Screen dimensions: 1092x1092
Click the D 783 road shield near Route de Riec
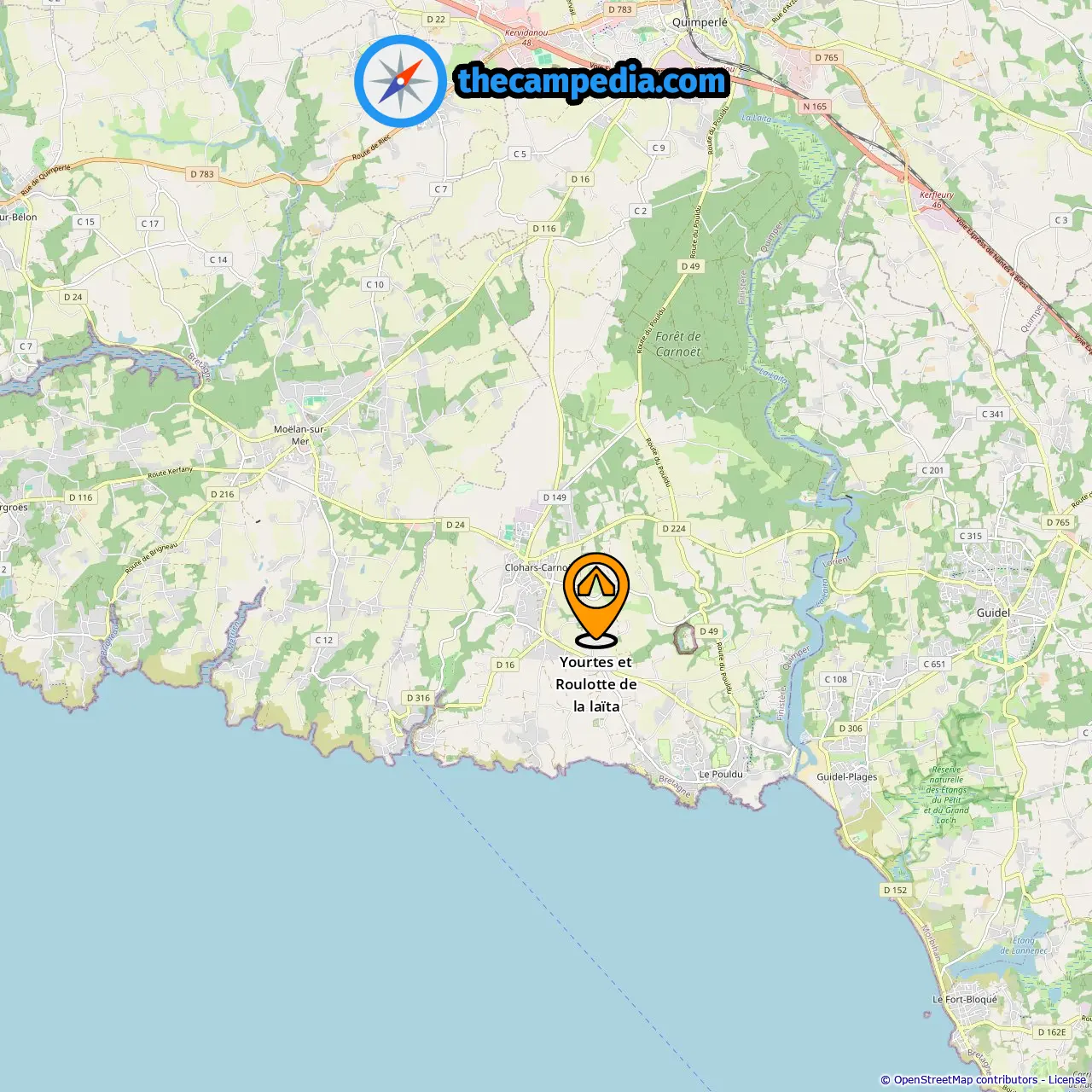202,174
